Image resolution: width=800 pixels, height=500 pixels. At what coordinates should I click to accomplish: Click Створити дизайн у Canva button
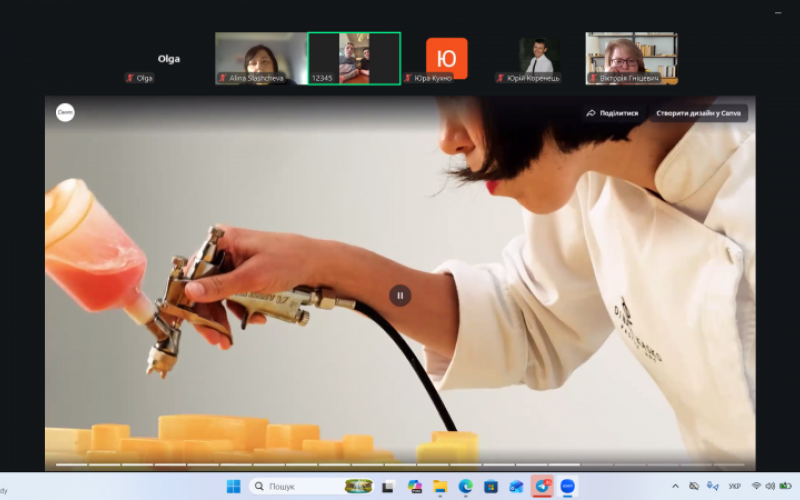[x=698, y=113]
